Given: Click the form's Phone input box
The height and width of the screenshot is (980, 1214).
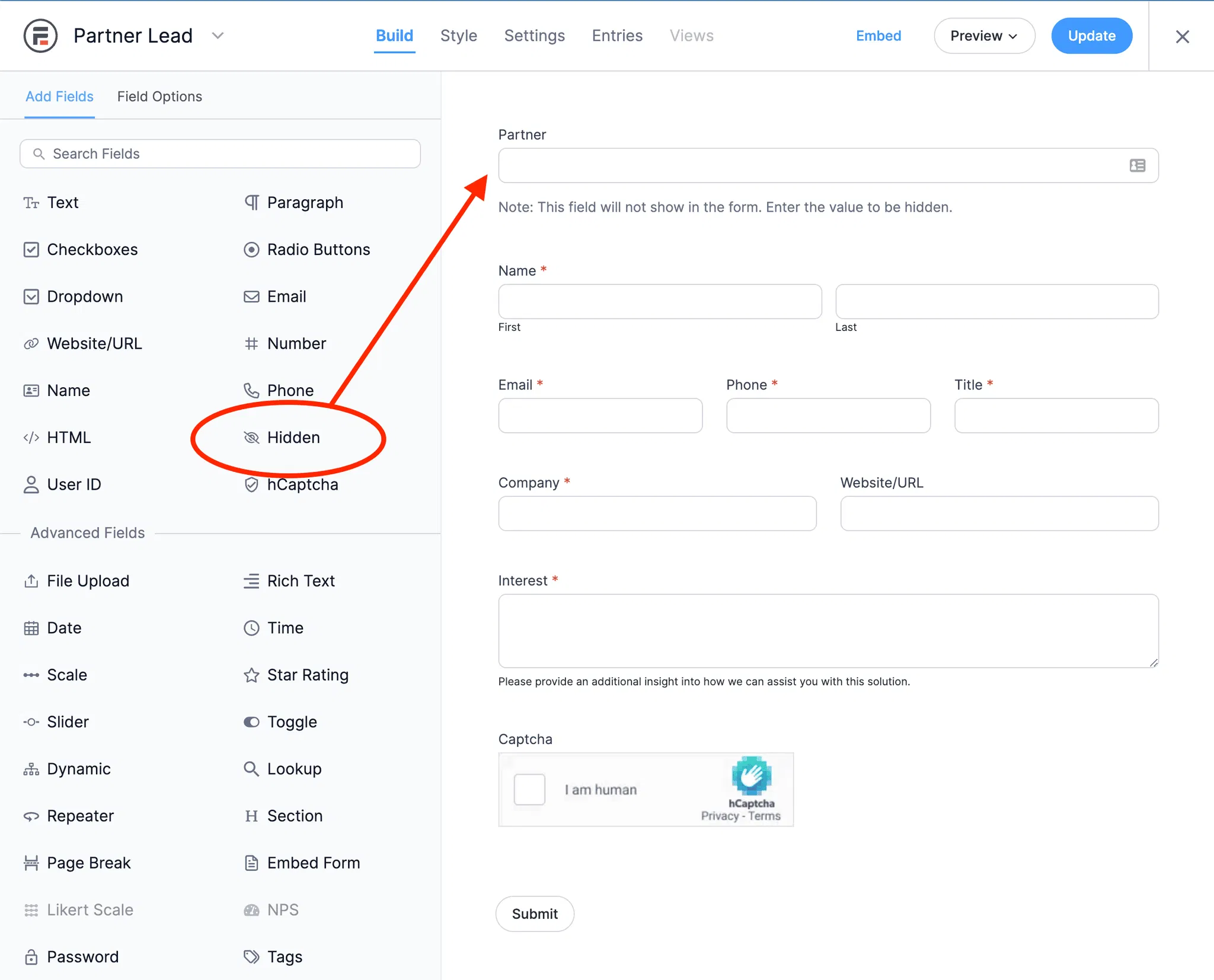Looking at the screenshot, I should (x=829, y=416).
